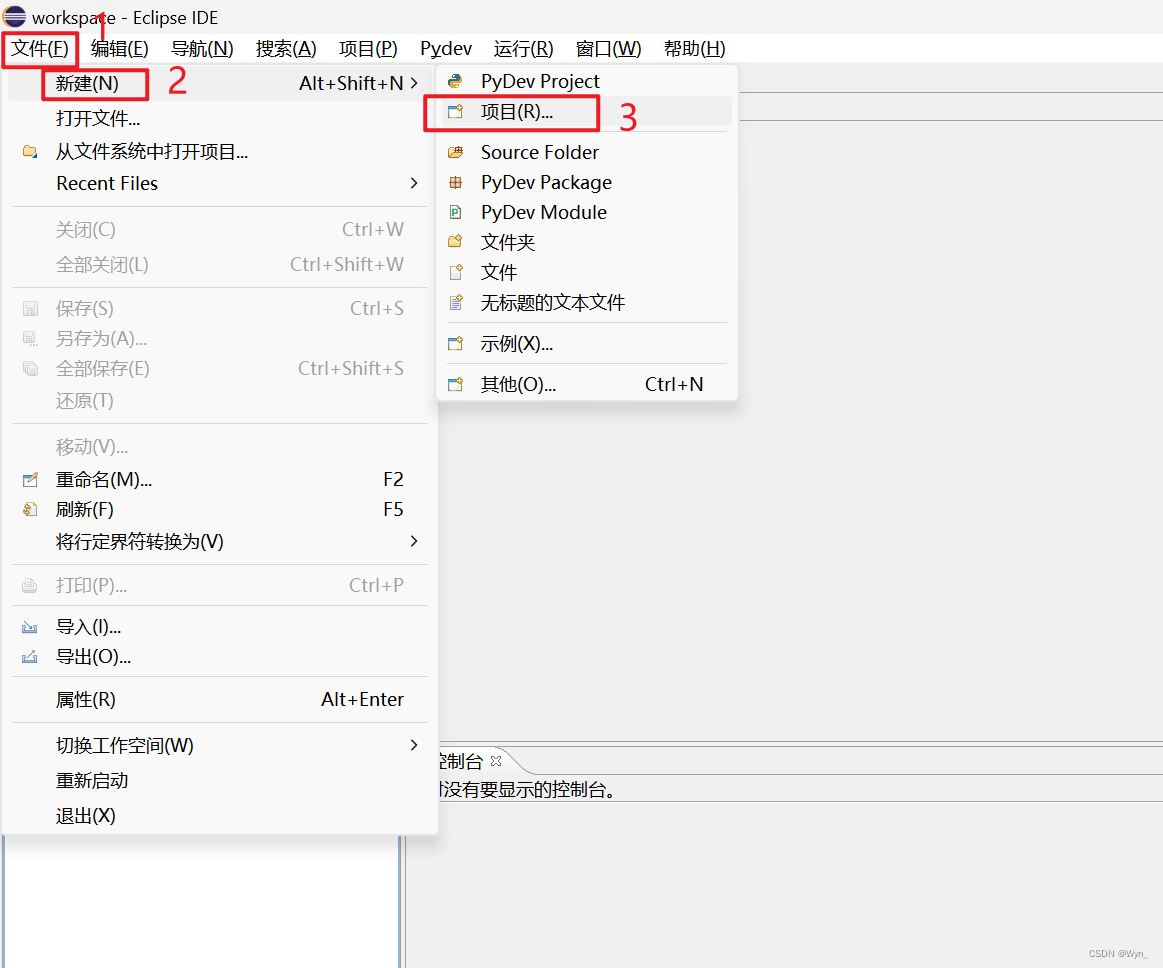The image size is (1163, 968).
Task: Open the 导航(N) menu
Action: pos(202,49)
